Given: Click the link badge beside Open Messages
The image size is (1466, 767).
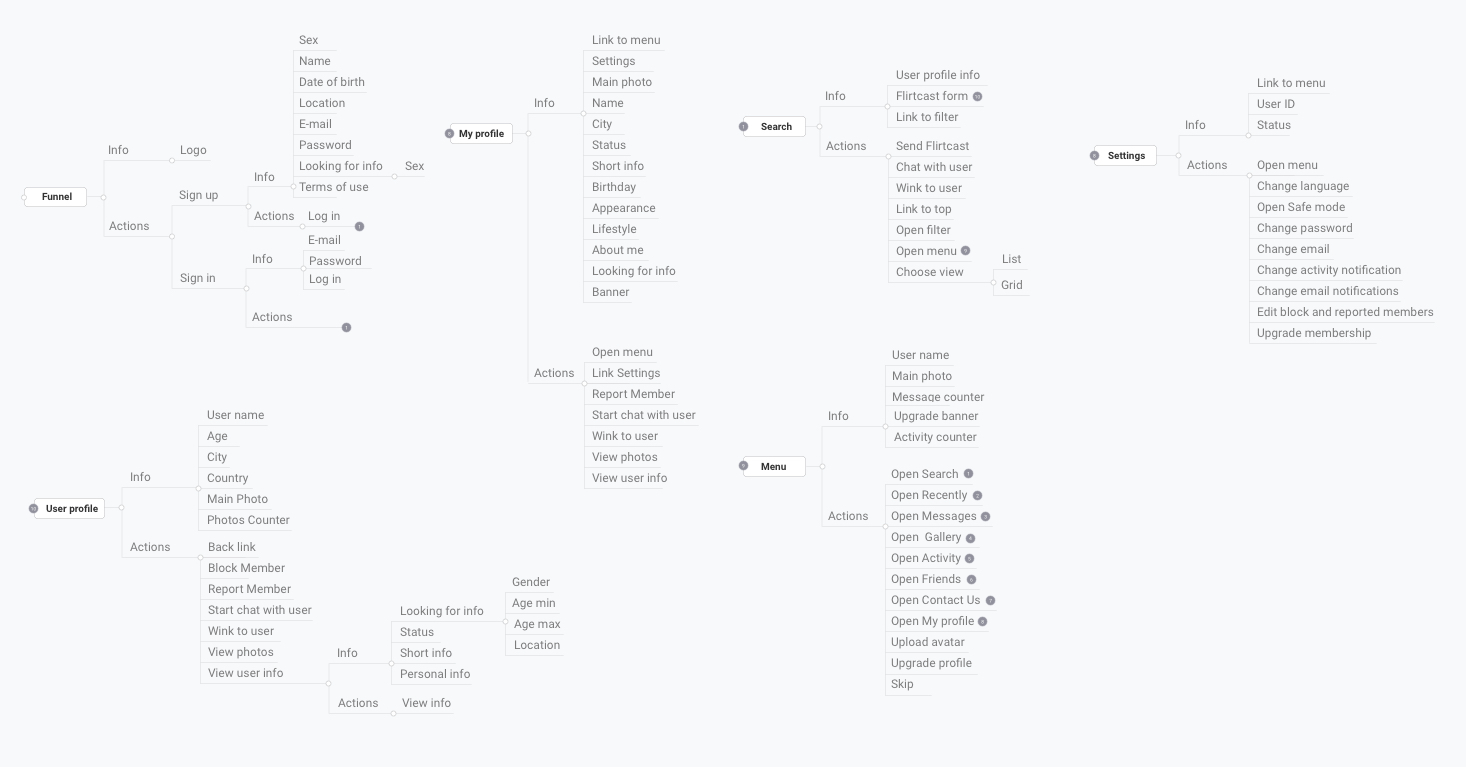Looking at the screenshot, I should point(985,516).
